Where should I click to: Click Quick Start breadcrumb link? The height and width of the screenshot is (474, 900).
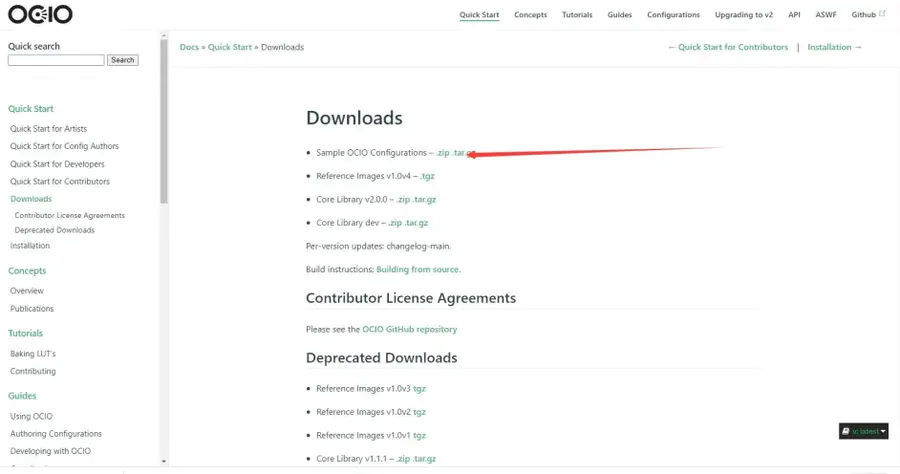coord(230,47)
